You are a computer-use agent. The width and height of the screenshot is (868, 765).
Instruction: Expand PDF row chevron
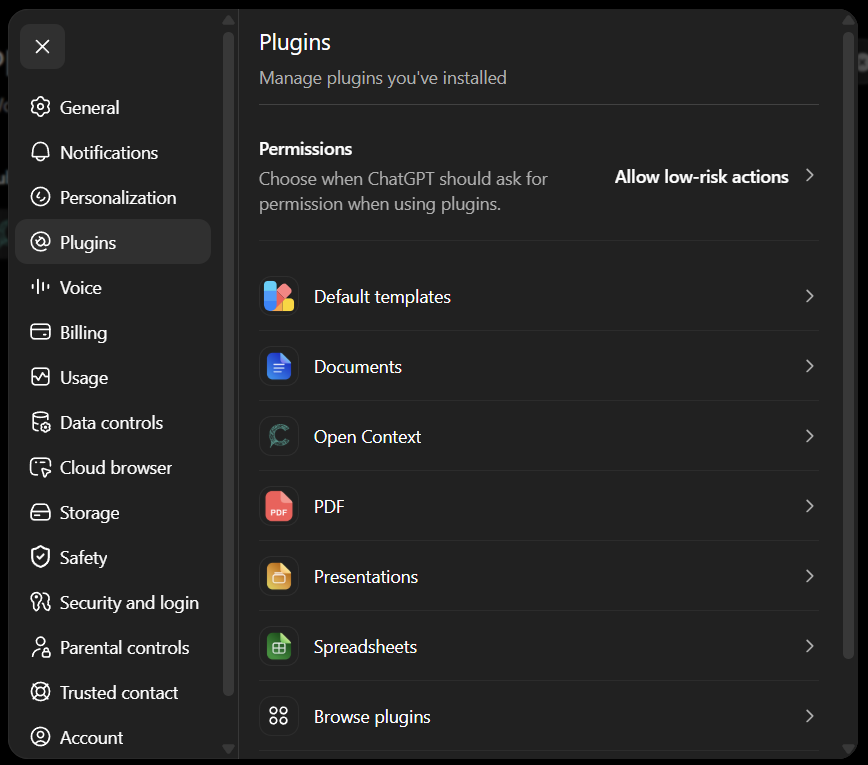(809, 506)
